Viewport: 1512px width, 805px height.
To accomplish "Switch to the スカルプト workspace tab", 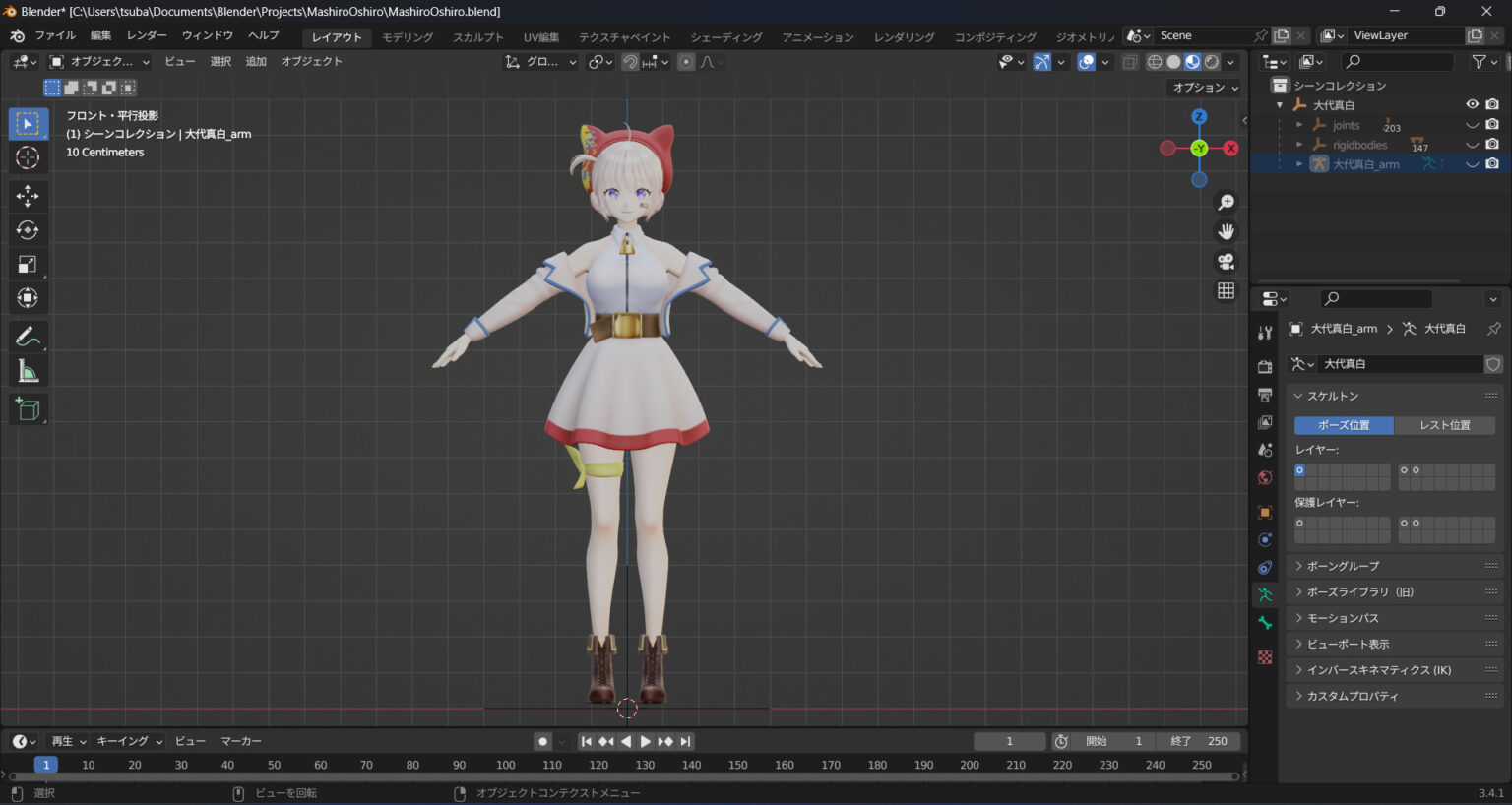I will point(478,36).
